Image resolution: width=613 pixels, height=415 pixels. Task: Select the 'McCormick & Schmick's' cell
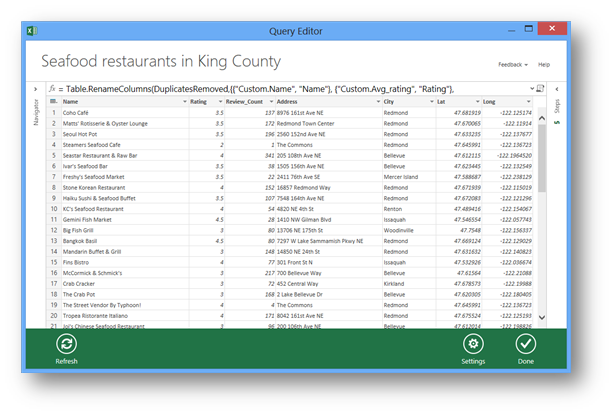pyautogui.click(x=125, y=273)
